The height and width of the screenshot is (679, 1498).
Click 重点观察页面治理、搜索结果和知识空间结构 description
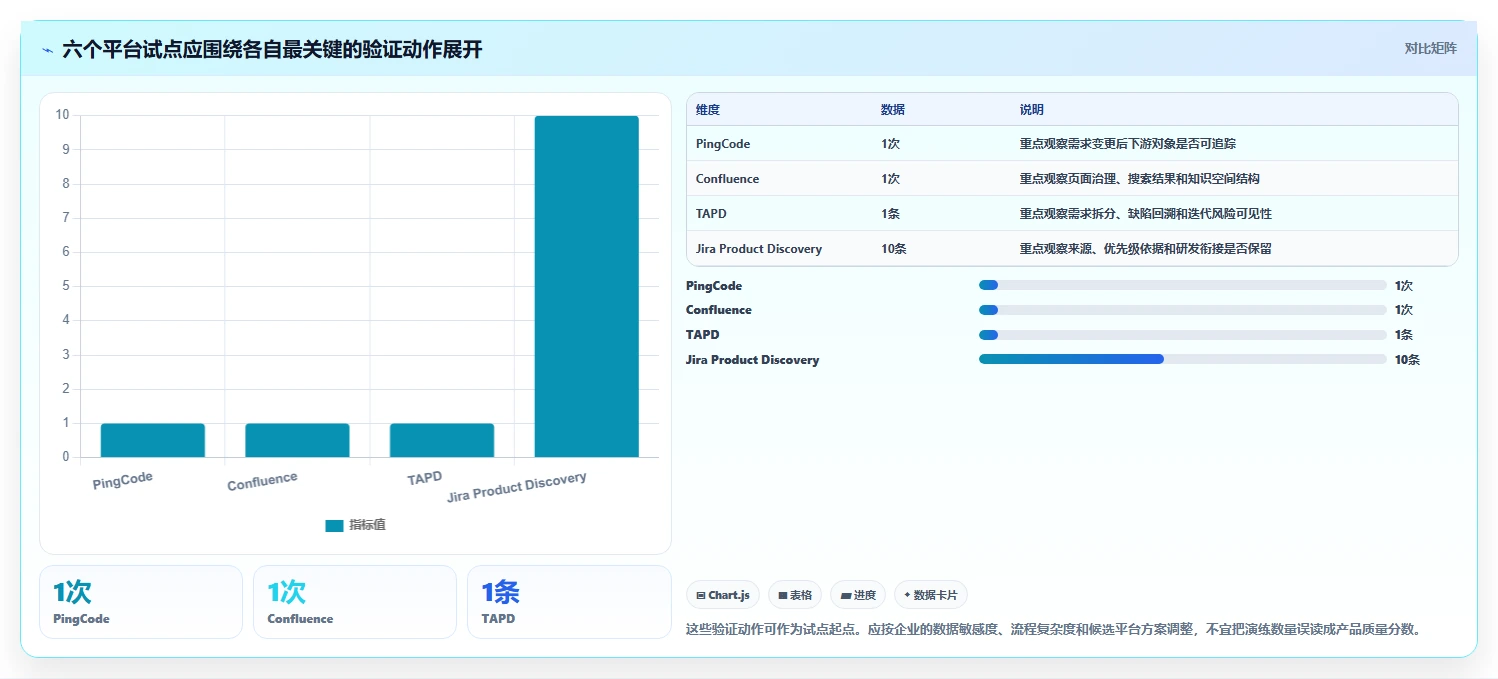pos(1140,179)
